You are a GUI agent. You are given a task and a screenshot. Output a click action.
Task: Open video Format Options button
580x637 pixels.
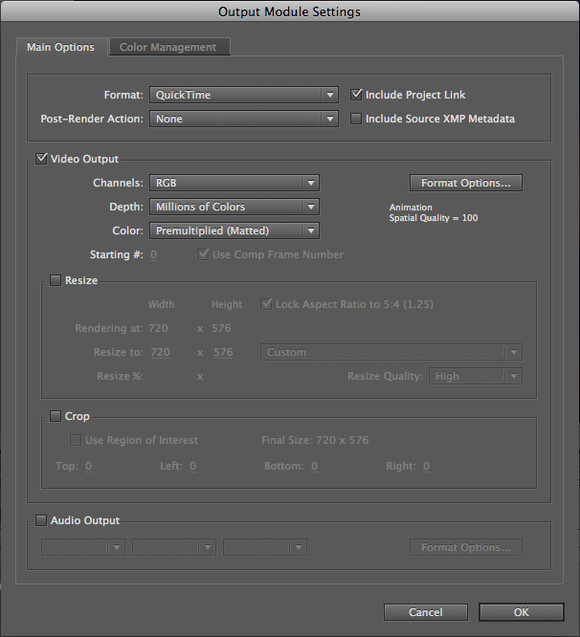coord(466,183)
